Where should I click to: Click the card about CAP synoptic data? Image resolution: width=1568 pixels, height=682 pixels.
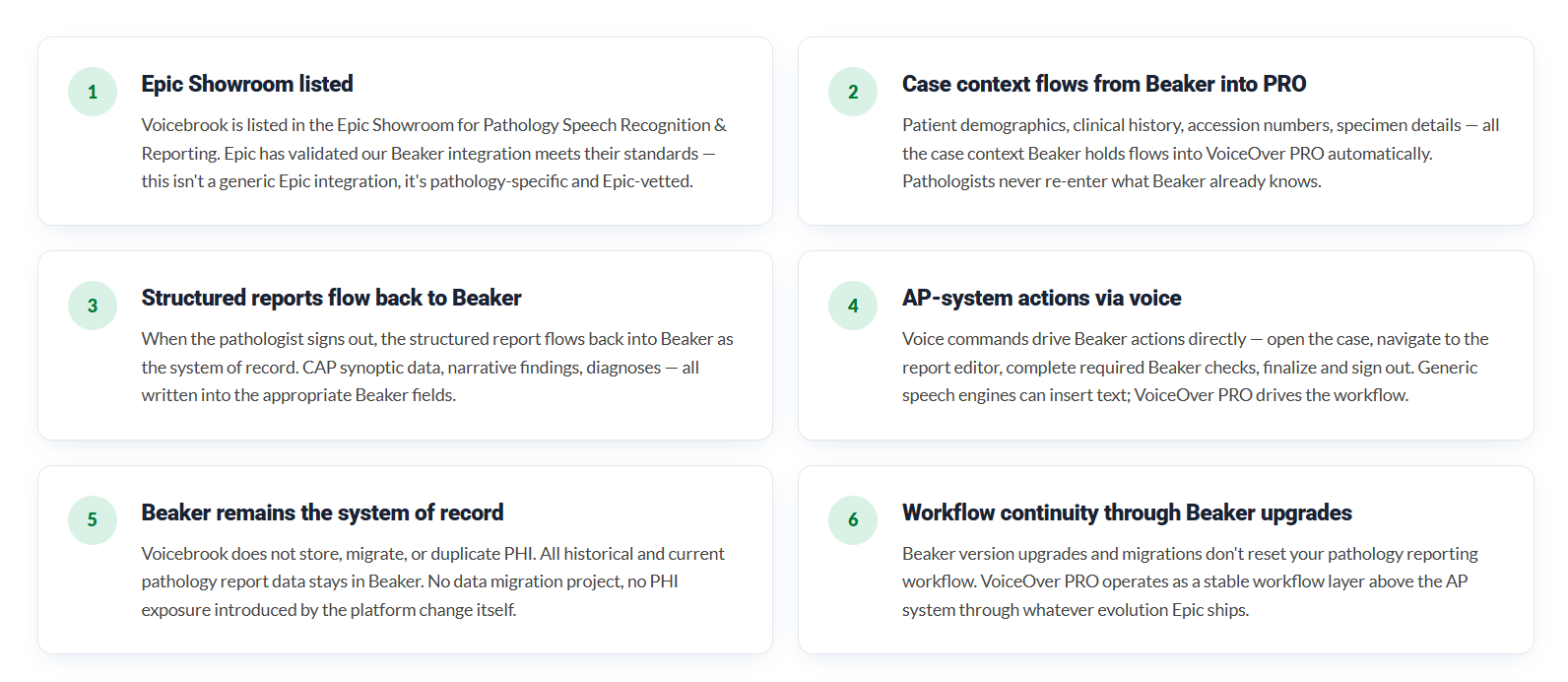(x=405, y=345)
